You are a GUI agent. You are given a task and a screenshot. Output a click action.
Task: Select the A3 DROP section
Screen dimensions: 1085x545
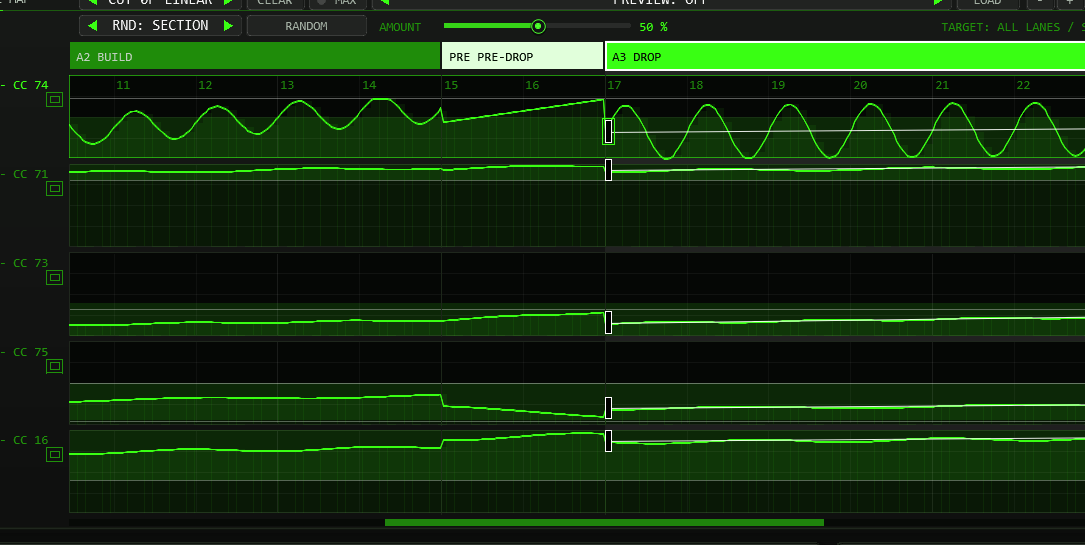(x=845, y=57)
